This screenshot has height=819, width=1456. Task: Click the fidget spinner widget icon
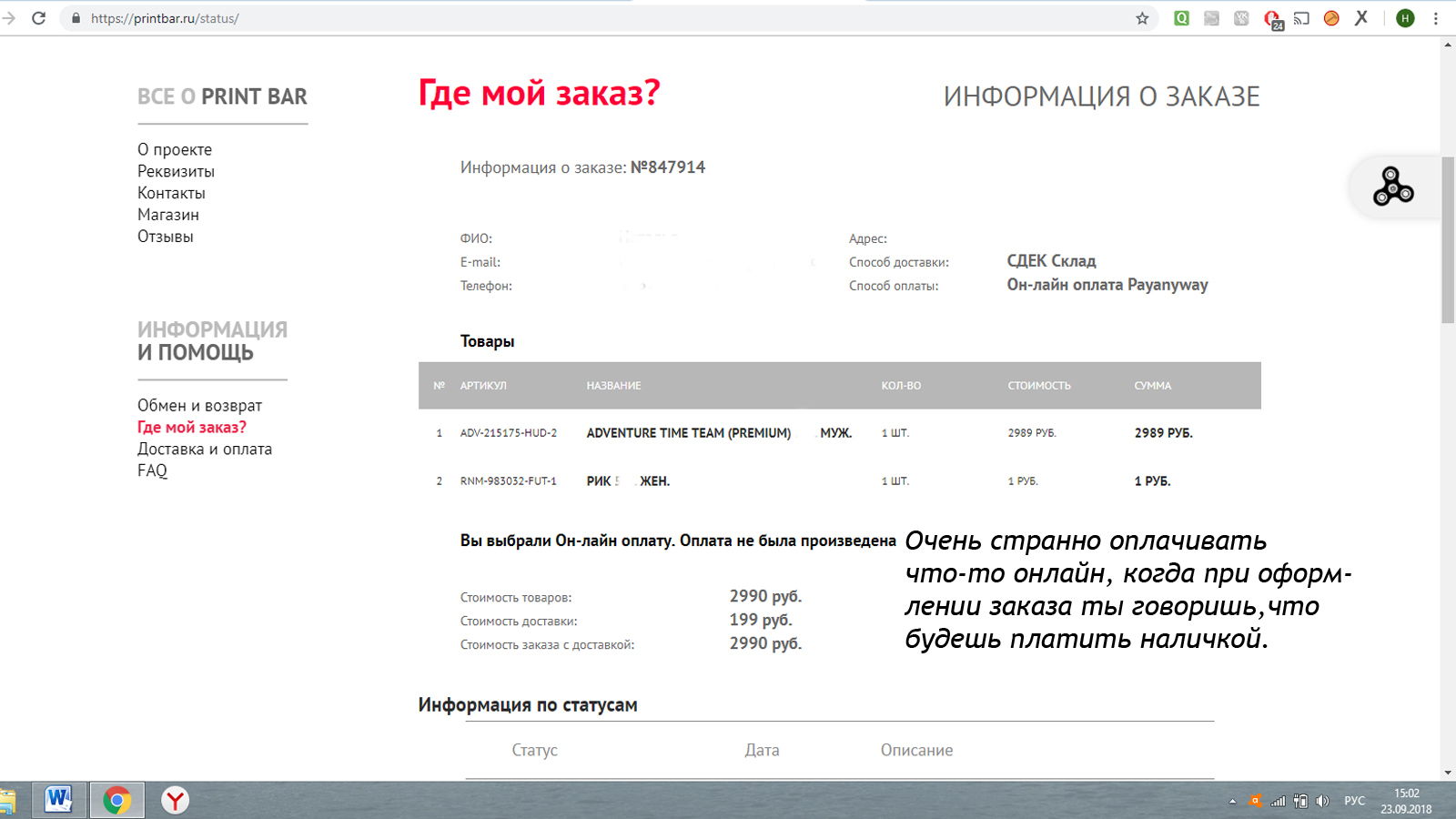click(x=1392, y=187)
